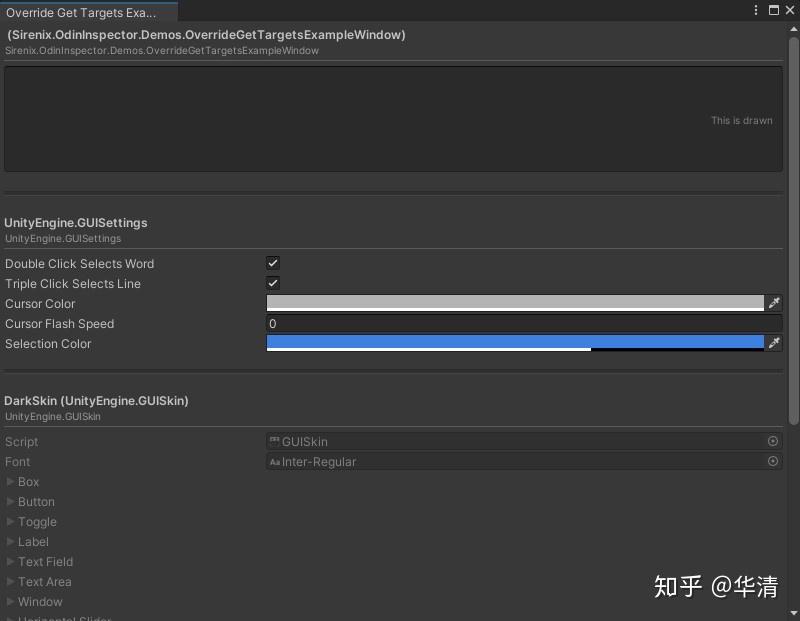Open the window options kebab menu
Screen dimensions: 800x621
756,9
